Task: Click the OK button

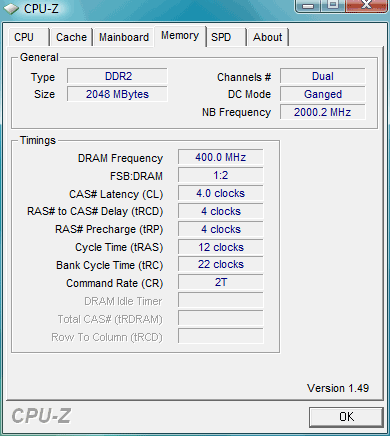Action: tap(346, 417)
